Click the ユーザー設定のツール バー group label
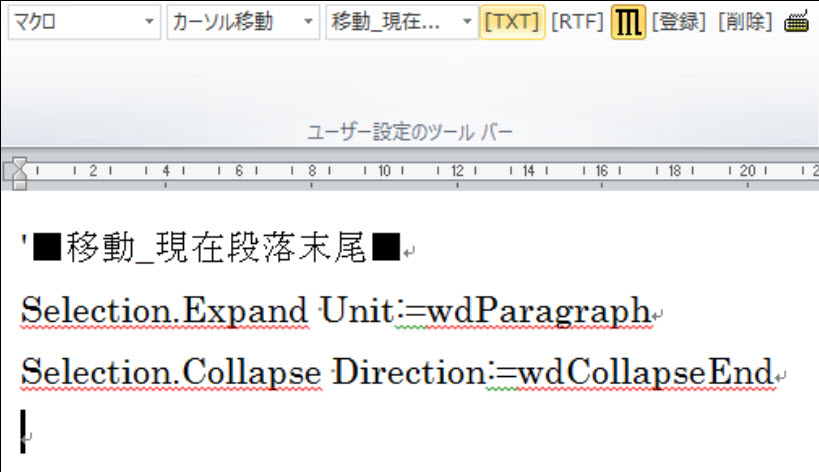The height and width of the screenshot is (472, 819). coord(409,132)
